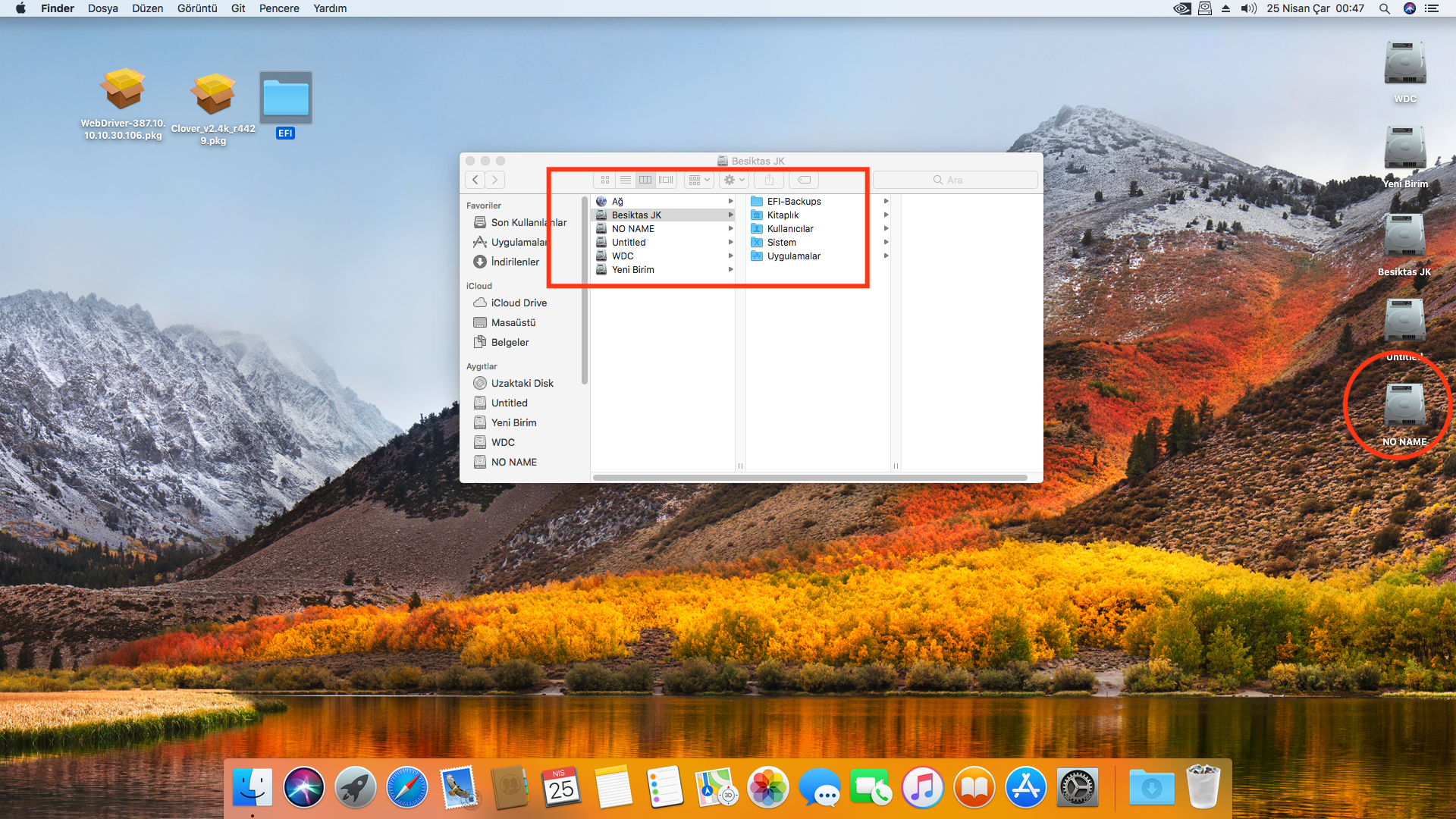The height and width of the screenshot is (819, 1456).
Task: Click the Edit Tags toolbar button
Action: [x=804, y=180]
